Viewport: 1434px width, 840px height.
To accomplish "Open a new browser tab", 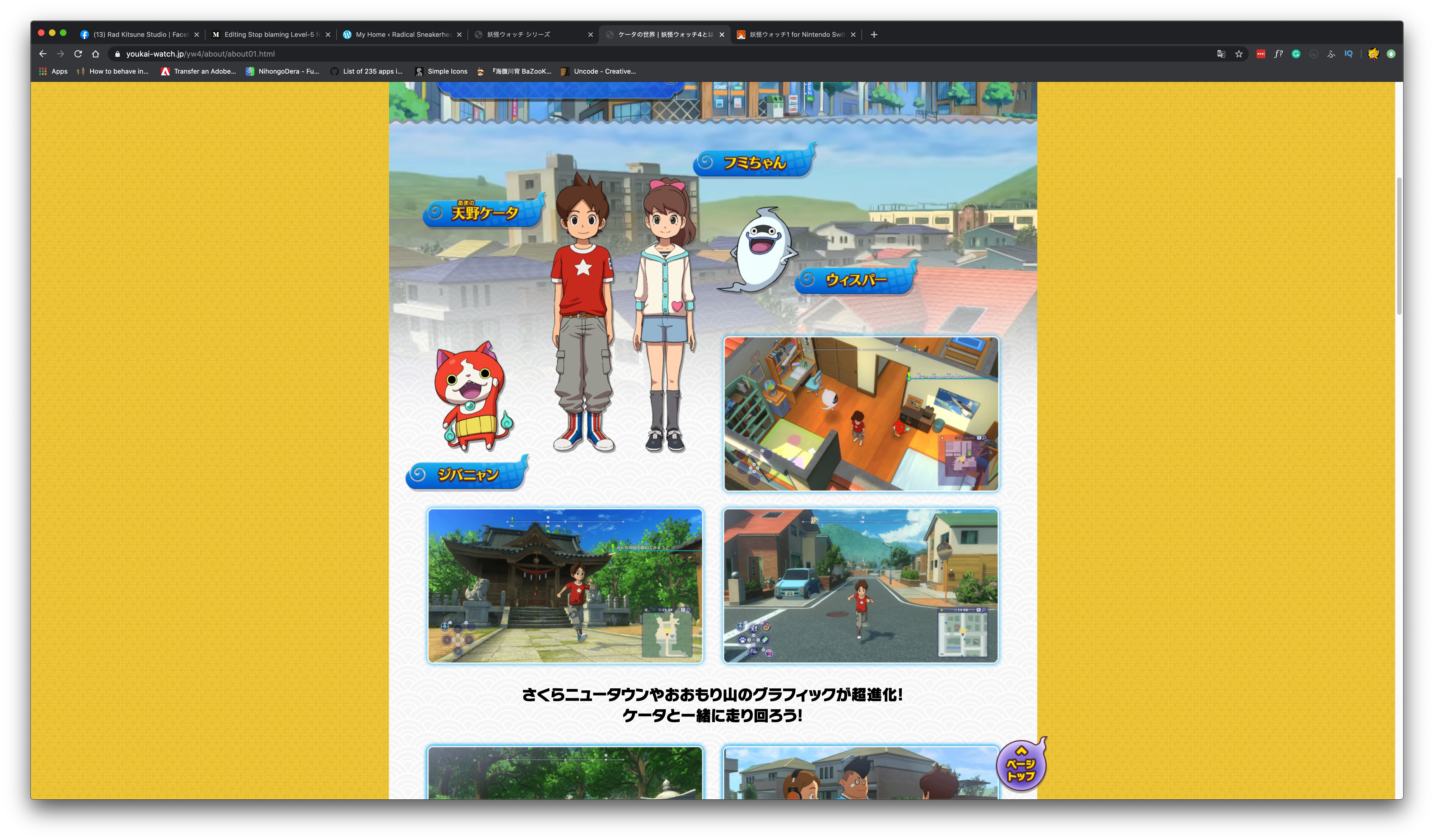I will tap(874, 35).
